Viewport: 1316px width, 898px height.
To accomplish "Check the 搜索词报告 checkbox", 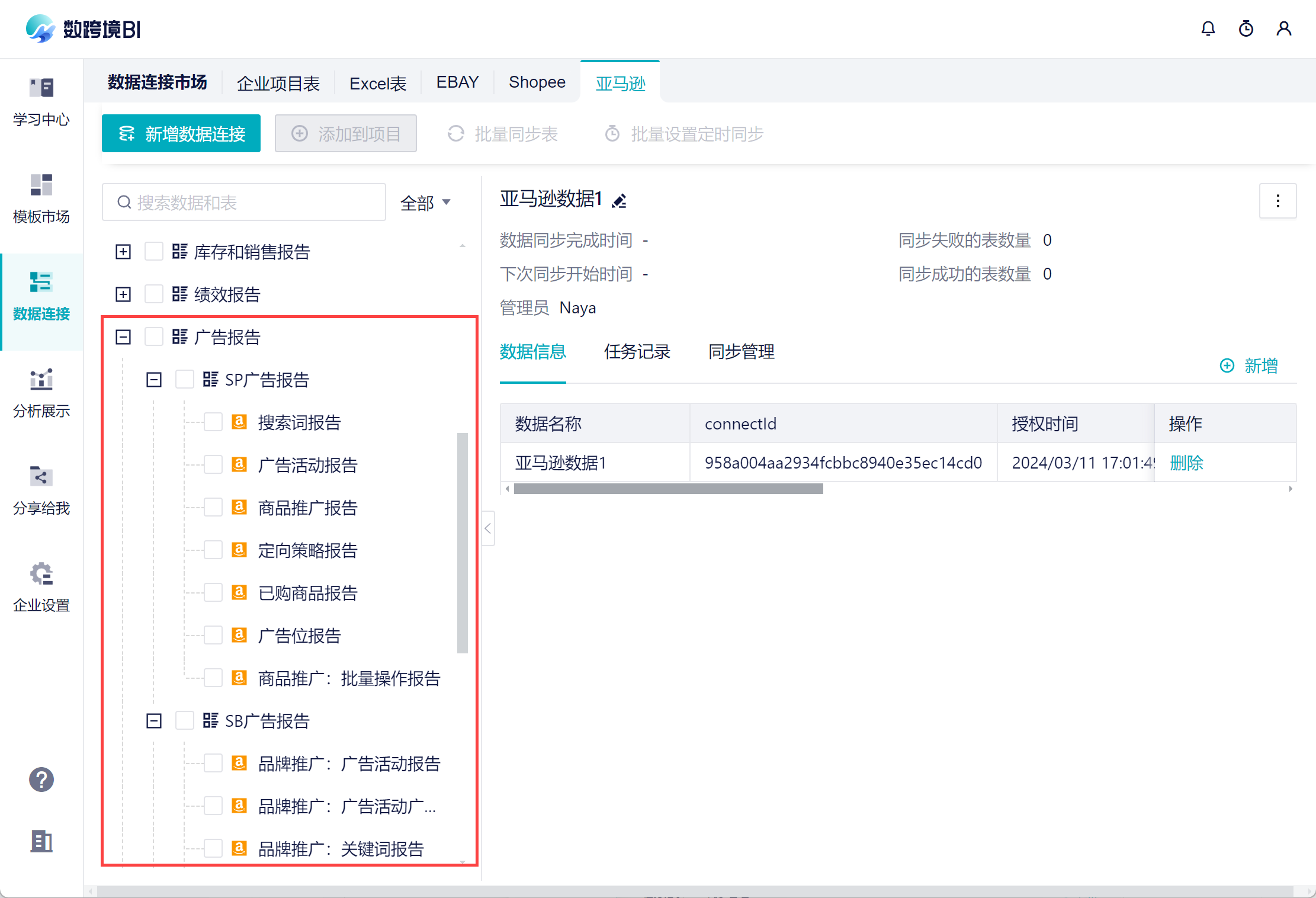I will 213,422.
